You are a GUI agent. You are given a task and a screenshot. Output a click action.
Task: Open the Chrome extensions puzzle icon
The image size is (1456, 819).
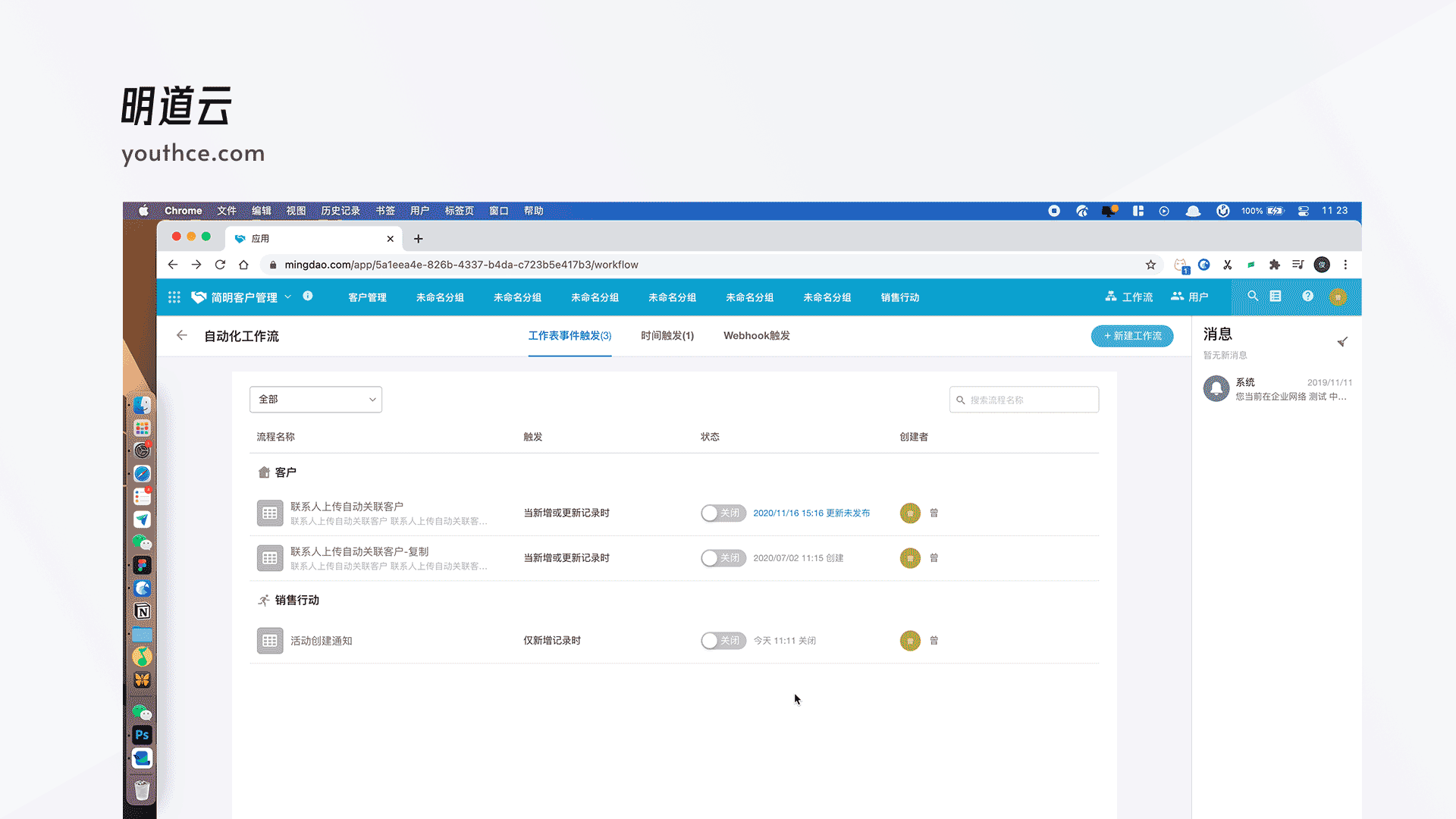(x=1274, y=265)
